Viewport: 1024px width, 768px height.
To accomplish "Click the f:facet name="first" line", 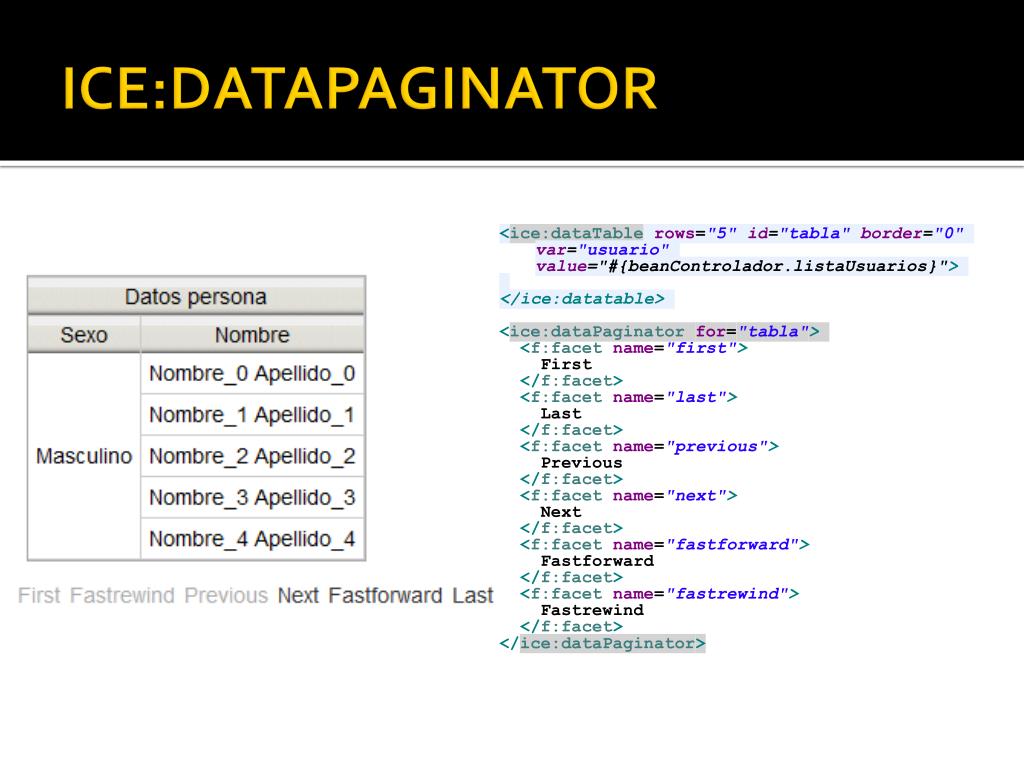I will 634,348.
